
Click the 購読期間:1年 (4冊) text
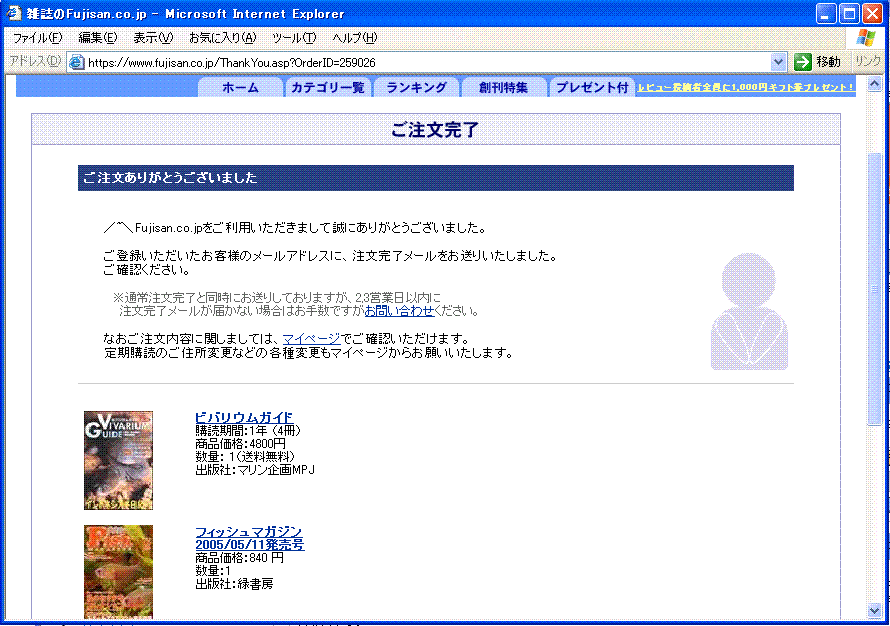tap(248, 431)
